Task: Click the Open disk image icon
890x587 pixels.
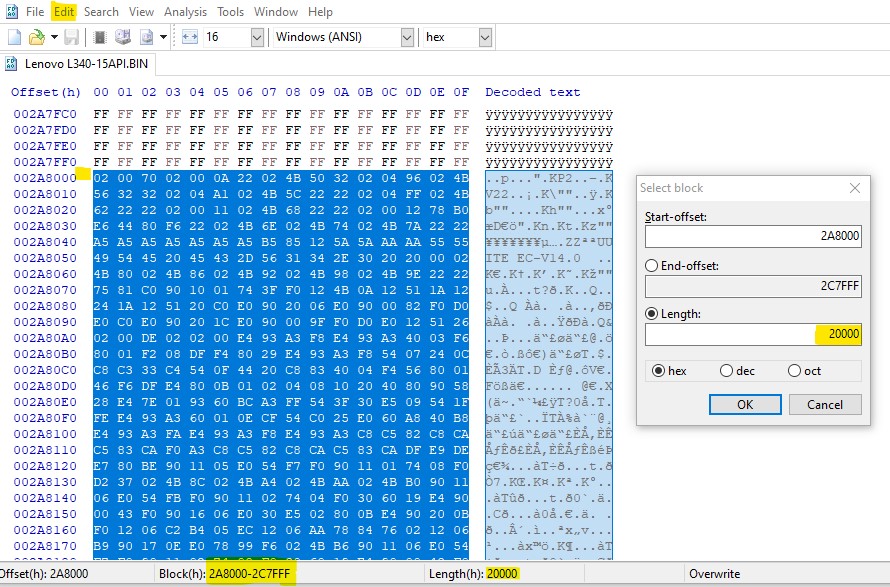Action: pyautogui.click(x=146, y=37)
